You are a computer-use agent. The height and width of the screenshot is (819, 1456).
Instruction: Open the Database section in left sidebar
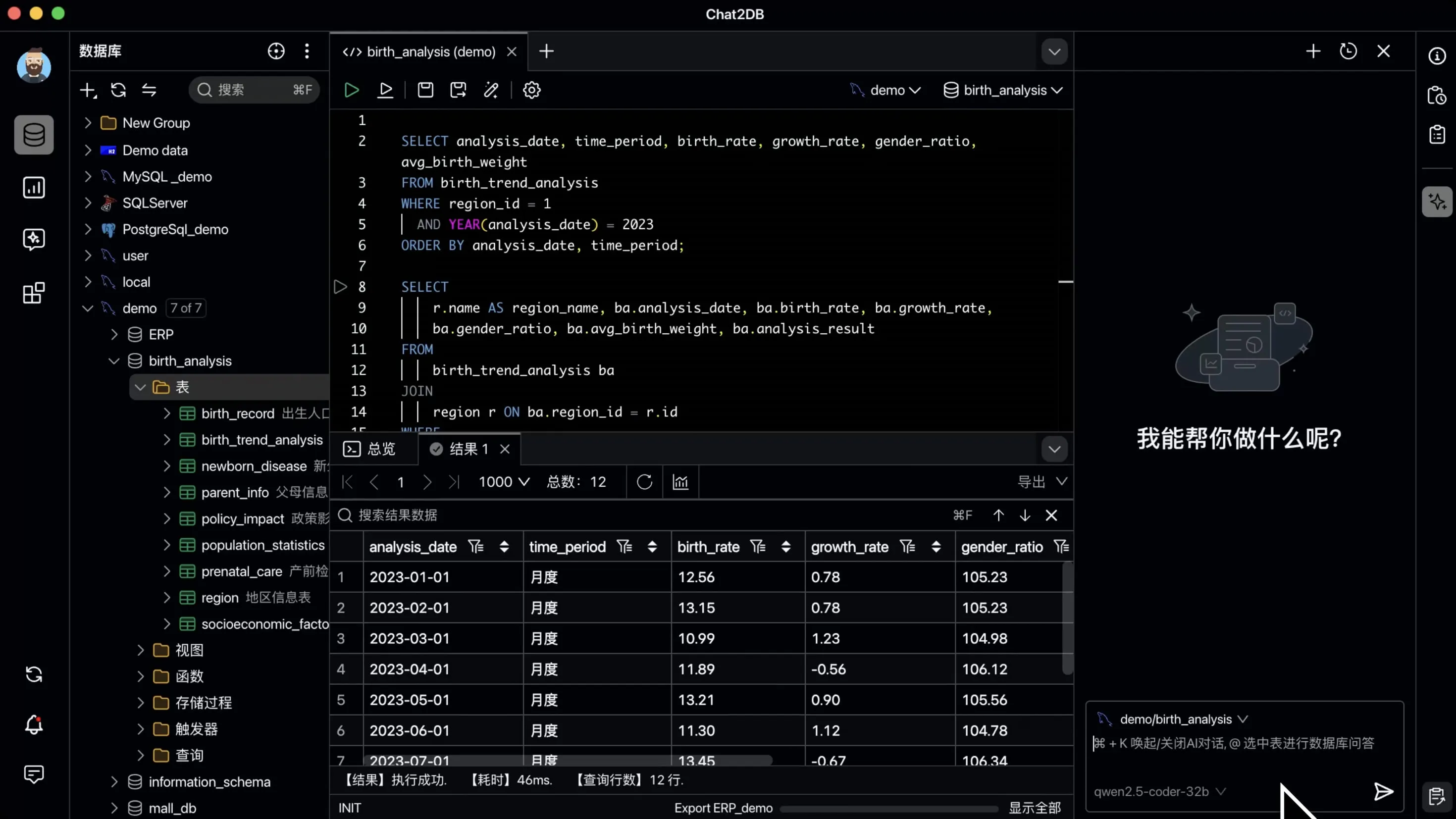click(x=34, y=135)
